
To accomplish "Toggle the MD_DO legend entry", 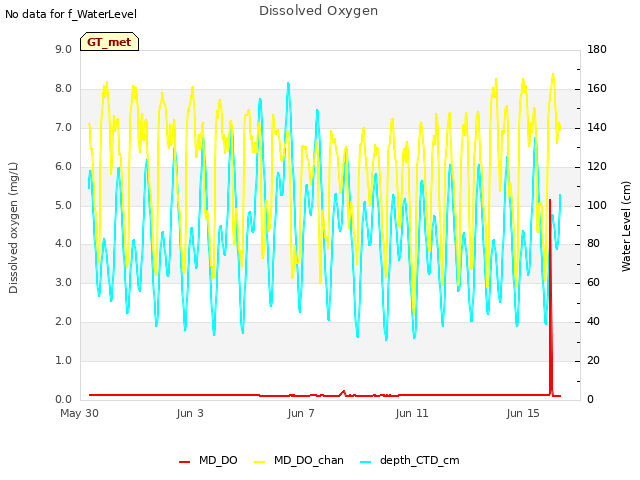I will [208, 460].
